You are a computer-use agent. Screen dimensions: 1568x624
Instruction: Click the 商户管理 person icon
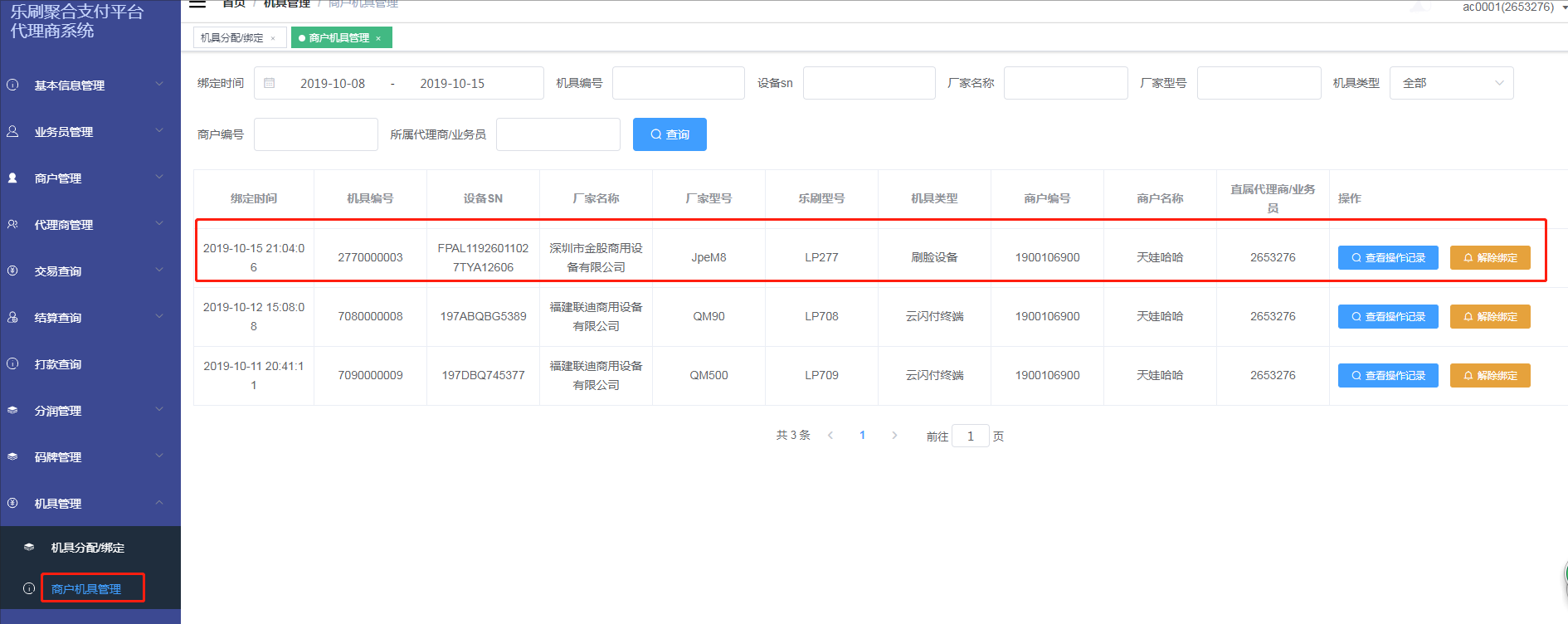[12, 178]
